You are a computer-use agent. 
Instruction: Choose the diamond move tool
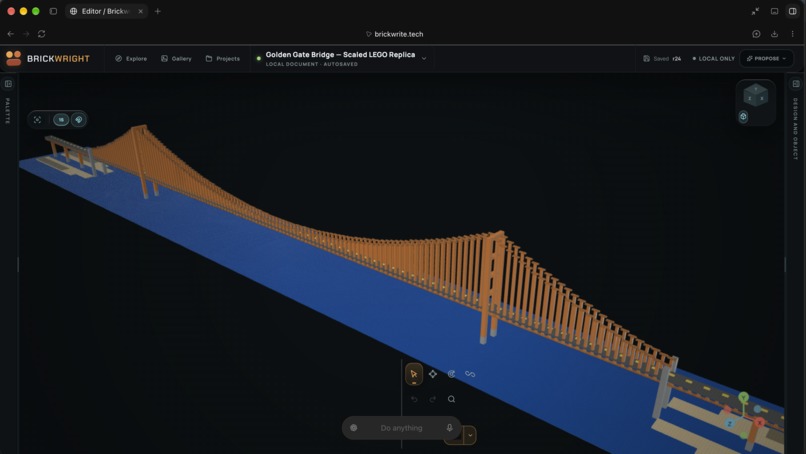click(x=433, y=374)
